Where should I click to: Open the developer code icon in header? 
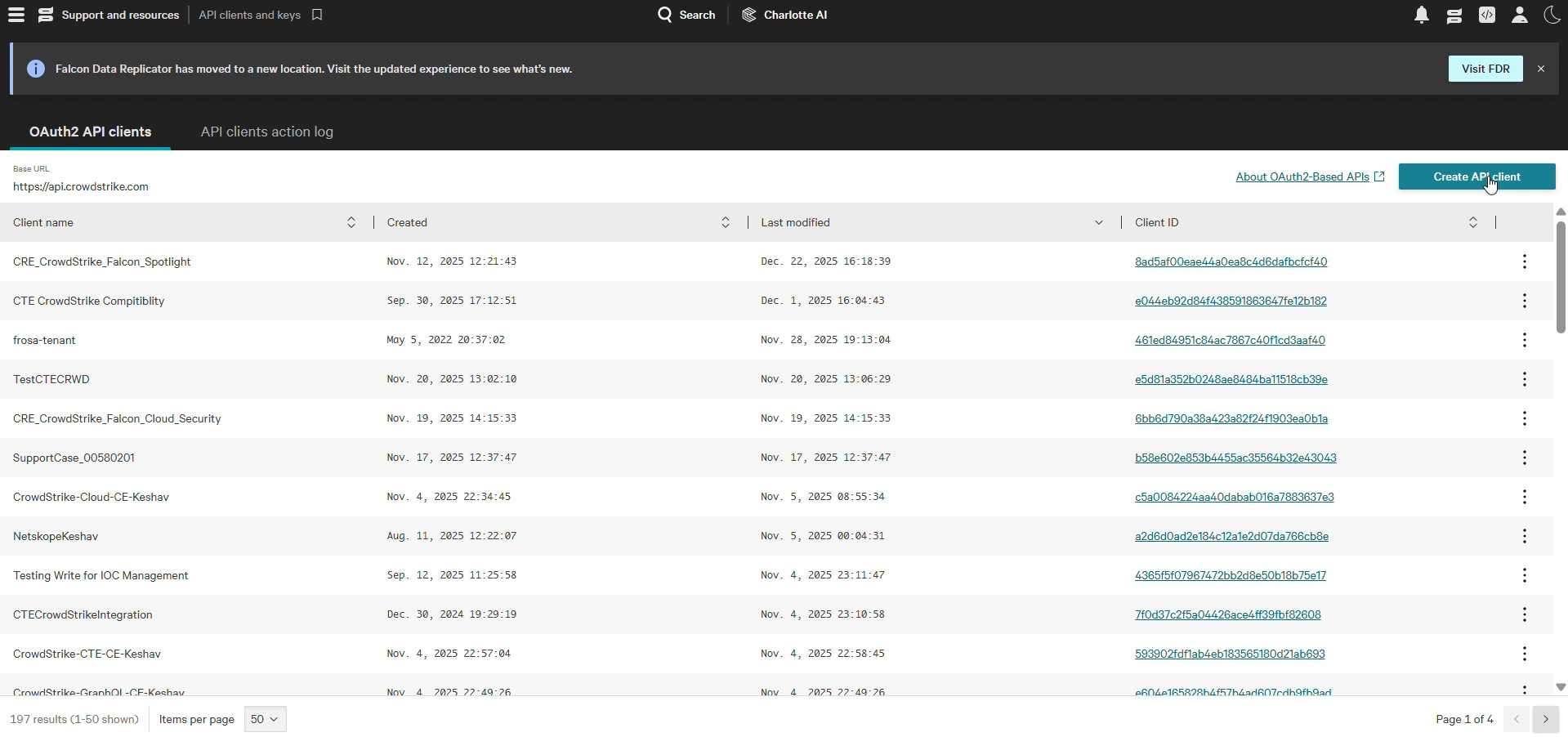[1487, 15]
